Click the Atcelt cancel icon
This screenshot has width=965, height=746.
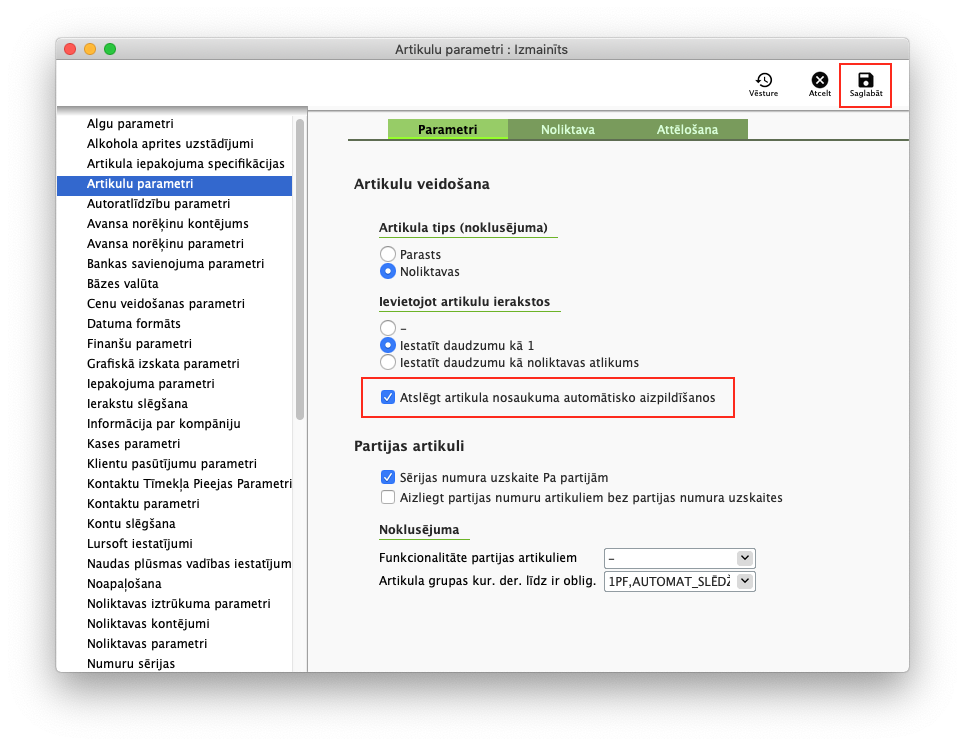(820, 81)
